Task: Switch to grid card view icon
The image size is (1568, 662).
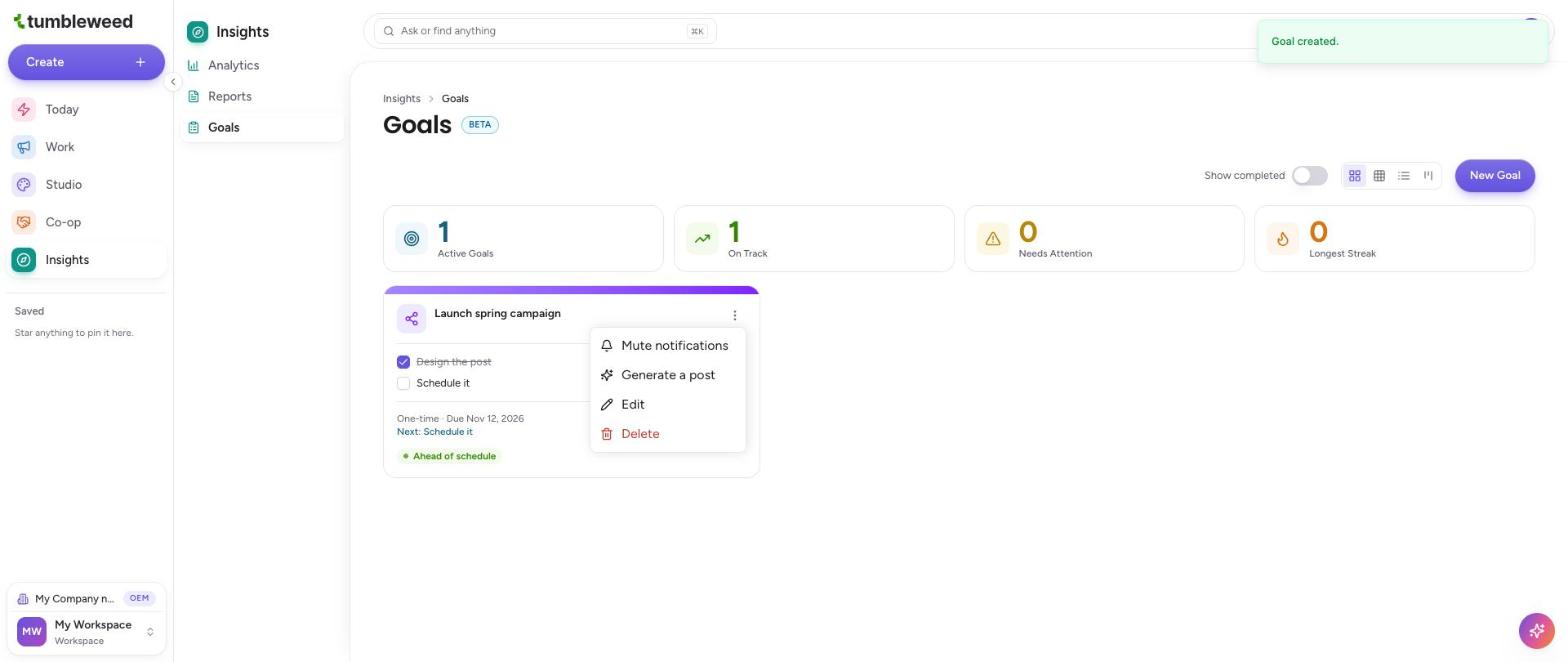Action: click(1354, 176)
